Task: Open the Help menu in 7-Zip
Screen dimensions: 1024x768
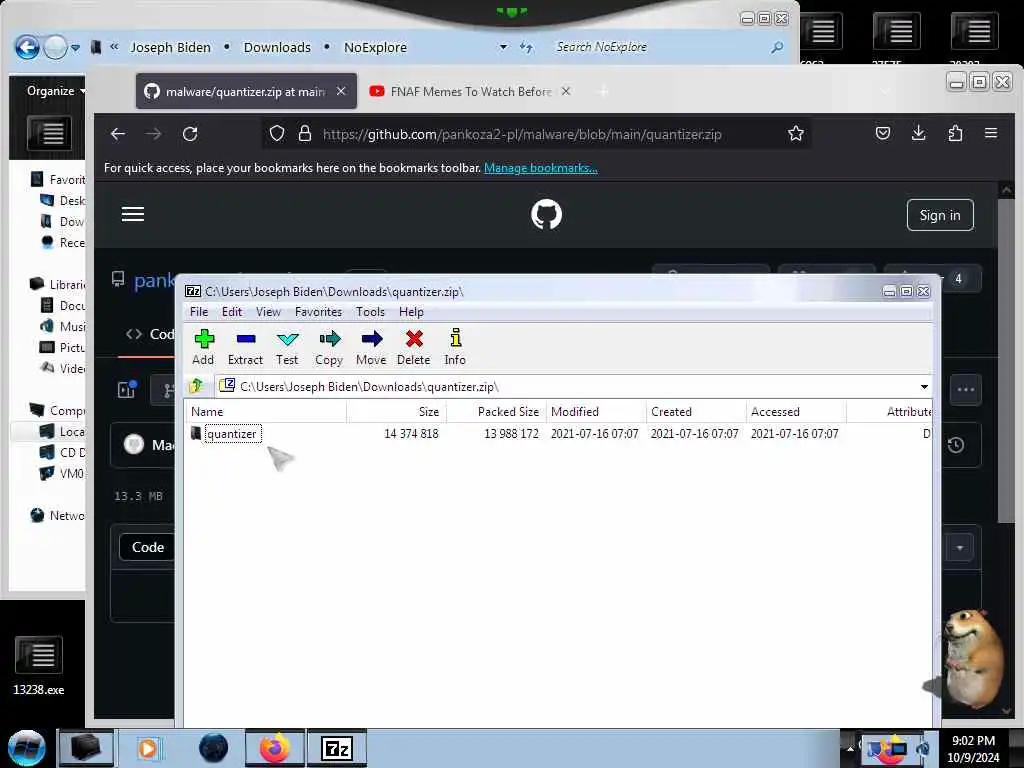Action: click(x=411, y=312)
